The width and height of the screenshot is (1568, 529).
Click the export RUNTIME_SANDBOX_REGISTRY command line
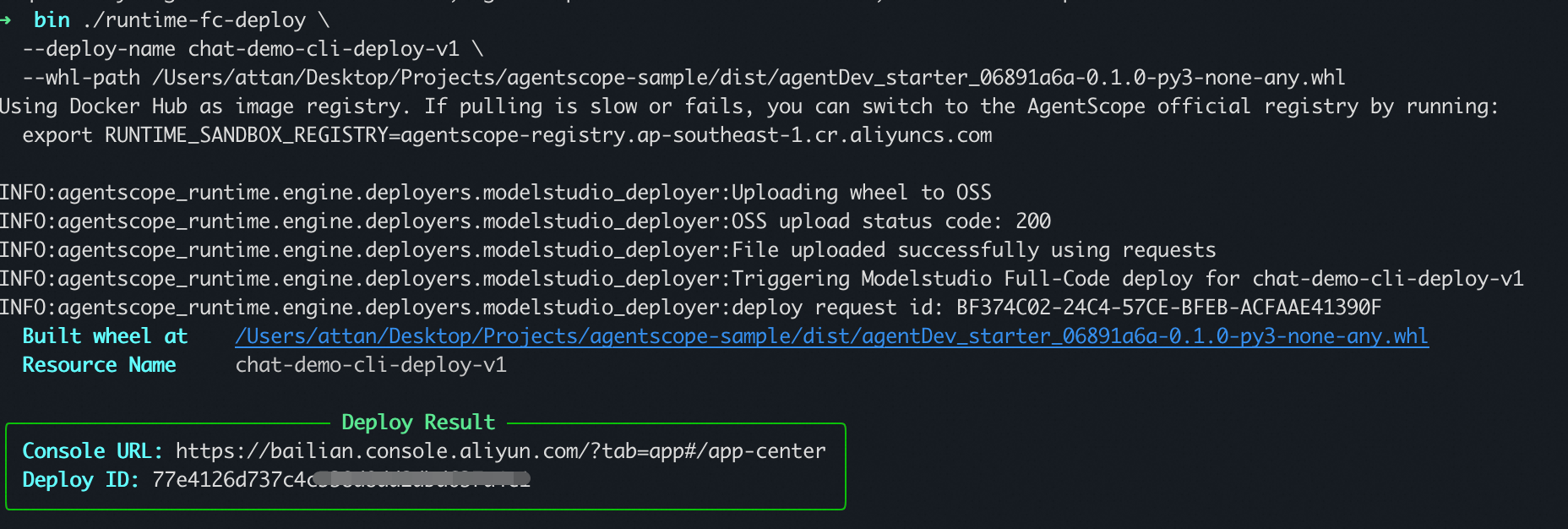click(x=507, y=135)
